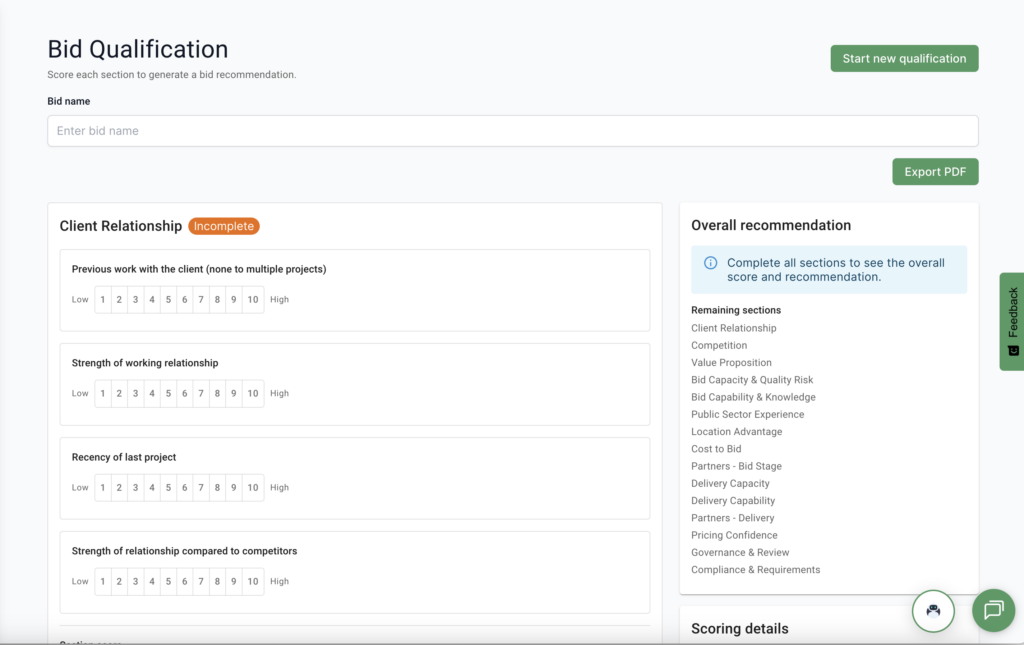Image resolution: width=1024 pixels, height=645 pixels.
Task: Select 3 for recency of last project
Action: tap(135, 488)
